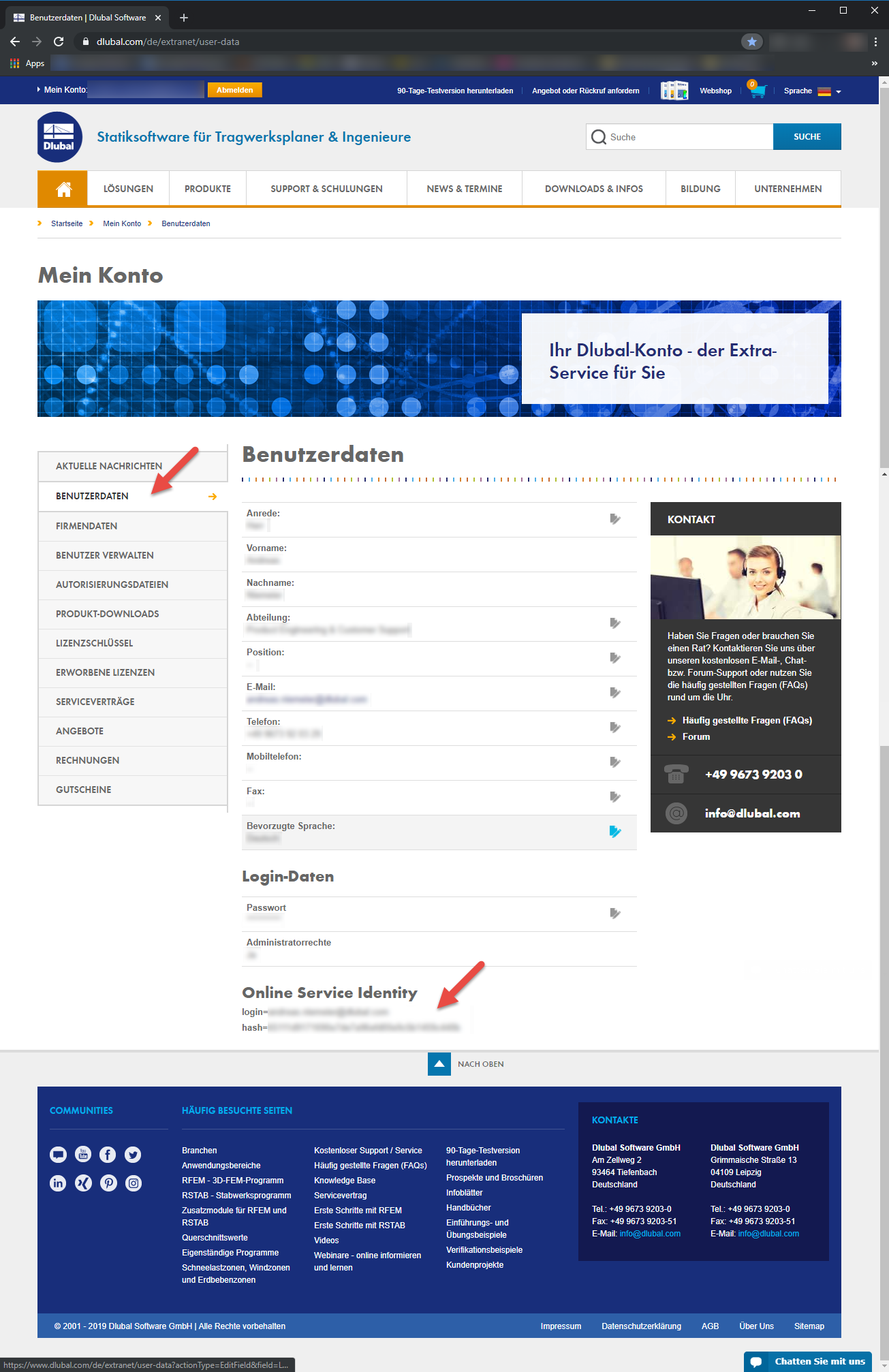Open the YouTube icon in Communities
The image size is (889, 1372).
pos(83,1154)
